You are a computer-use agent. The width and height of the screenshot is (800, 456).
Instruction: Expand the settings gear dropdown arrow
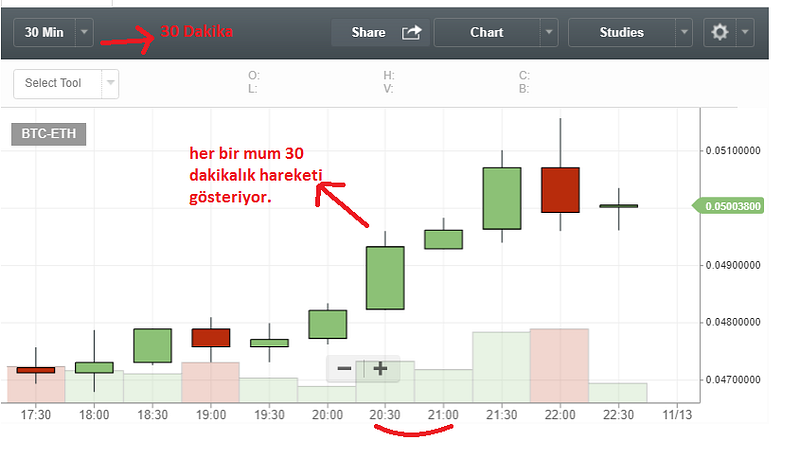pos(745,32)
